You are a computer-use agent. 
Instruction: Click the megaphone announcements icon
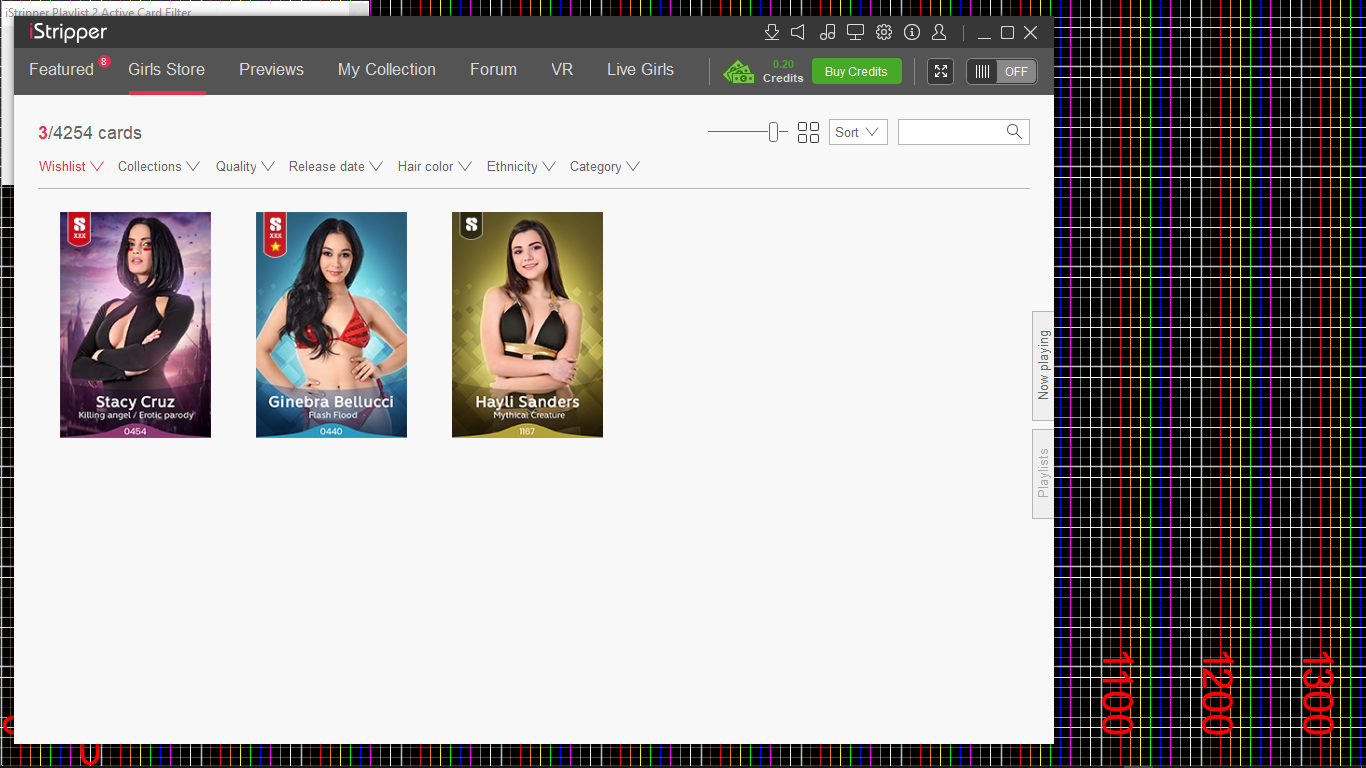798,32
